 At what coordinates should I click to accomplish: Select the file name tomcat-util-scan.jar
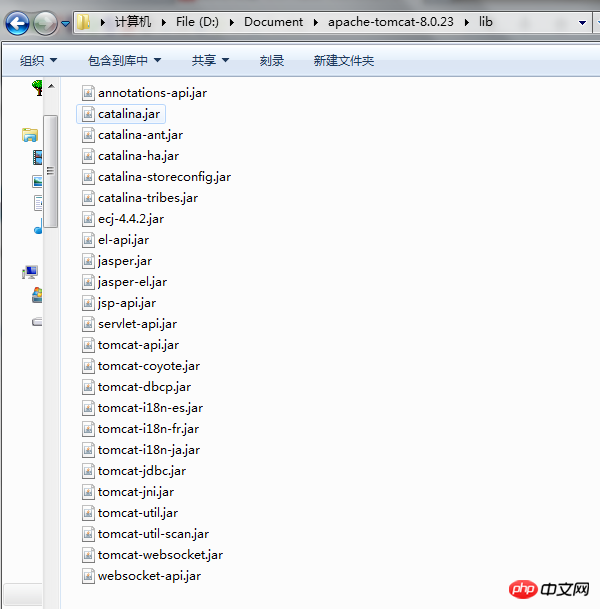pyautogui.click(x=153, y=534)
